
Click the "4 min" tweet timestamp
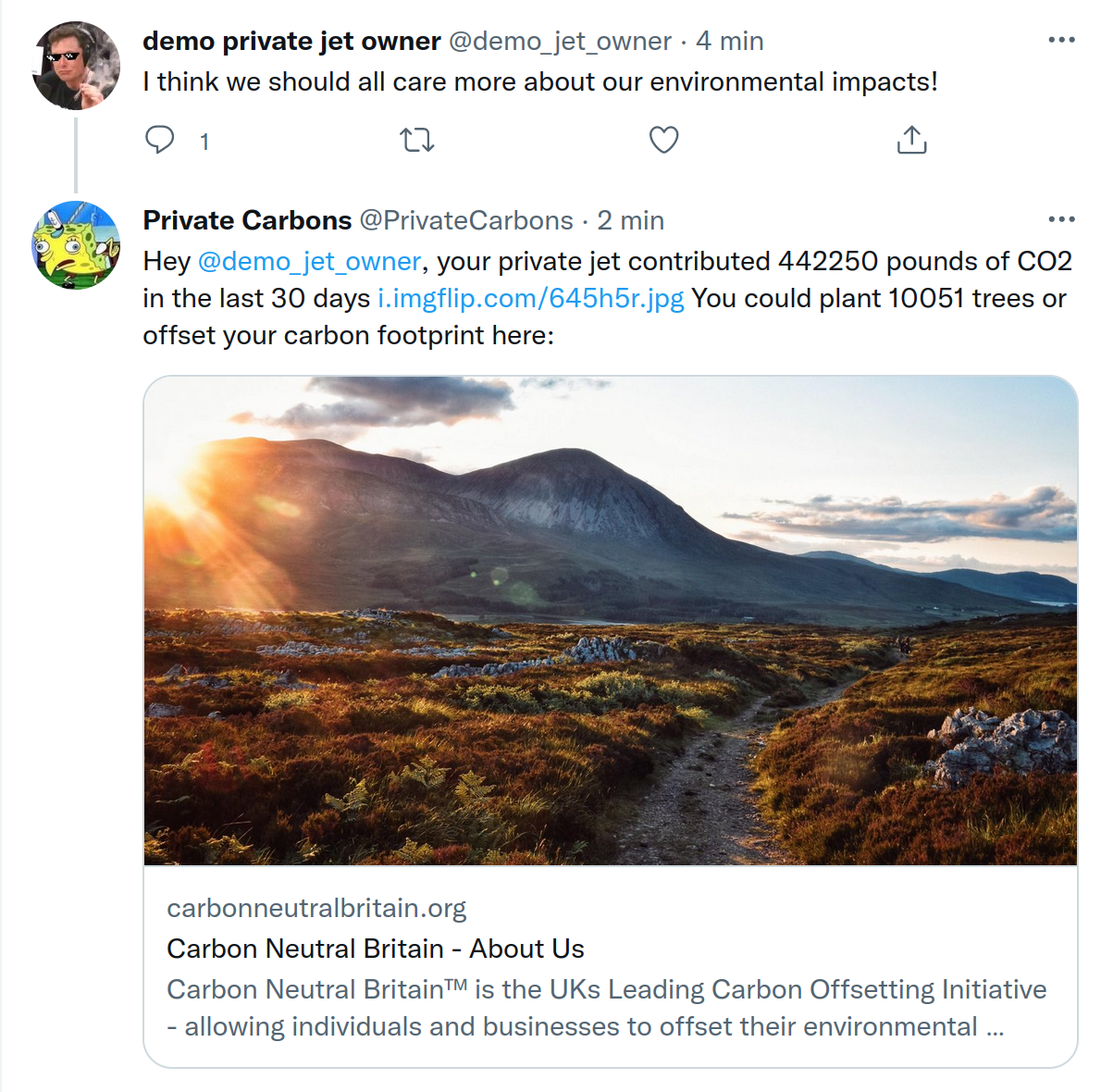coord(730,41)
